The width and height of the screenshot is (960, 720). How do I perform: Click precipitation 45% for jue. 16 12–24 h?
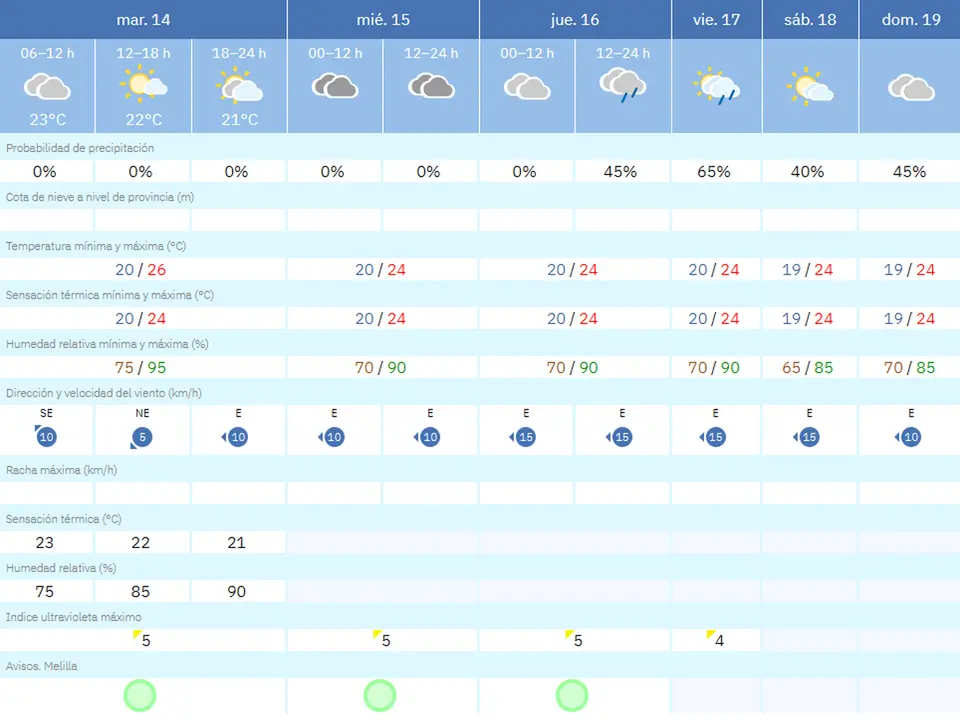(620, 171)
